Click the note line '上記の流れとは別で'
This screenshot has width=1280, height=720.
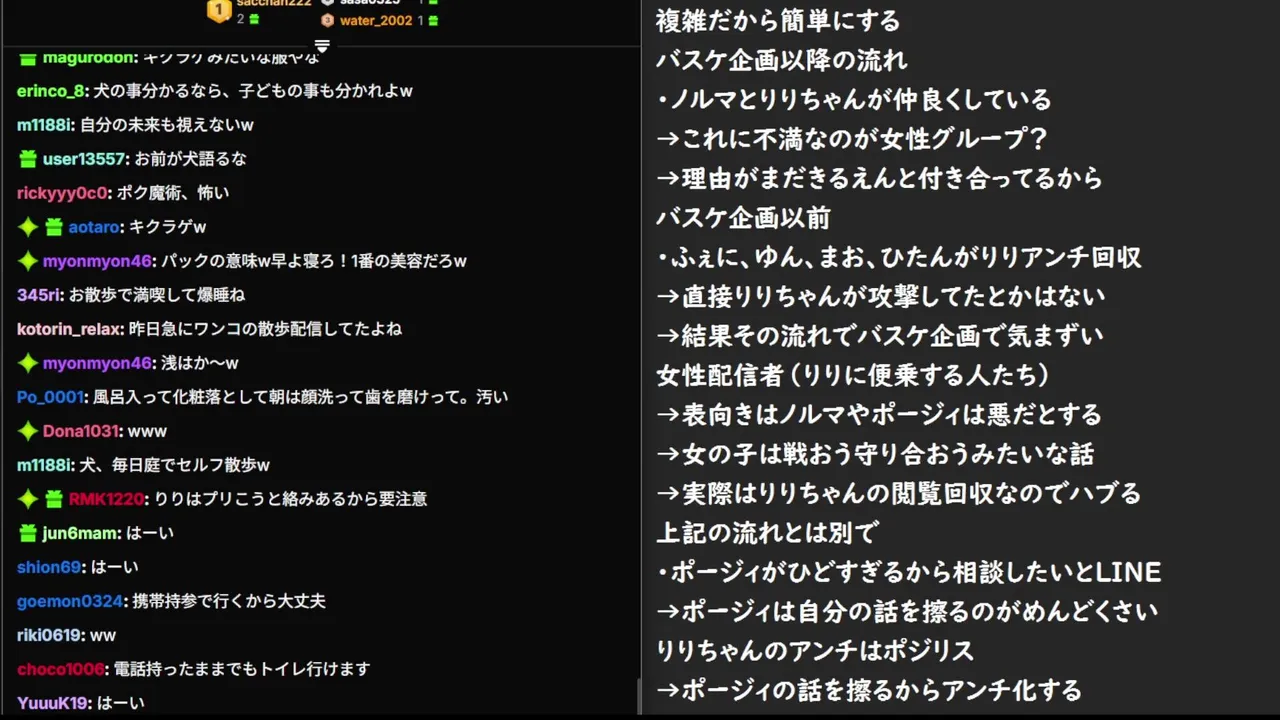coord(767,532)
